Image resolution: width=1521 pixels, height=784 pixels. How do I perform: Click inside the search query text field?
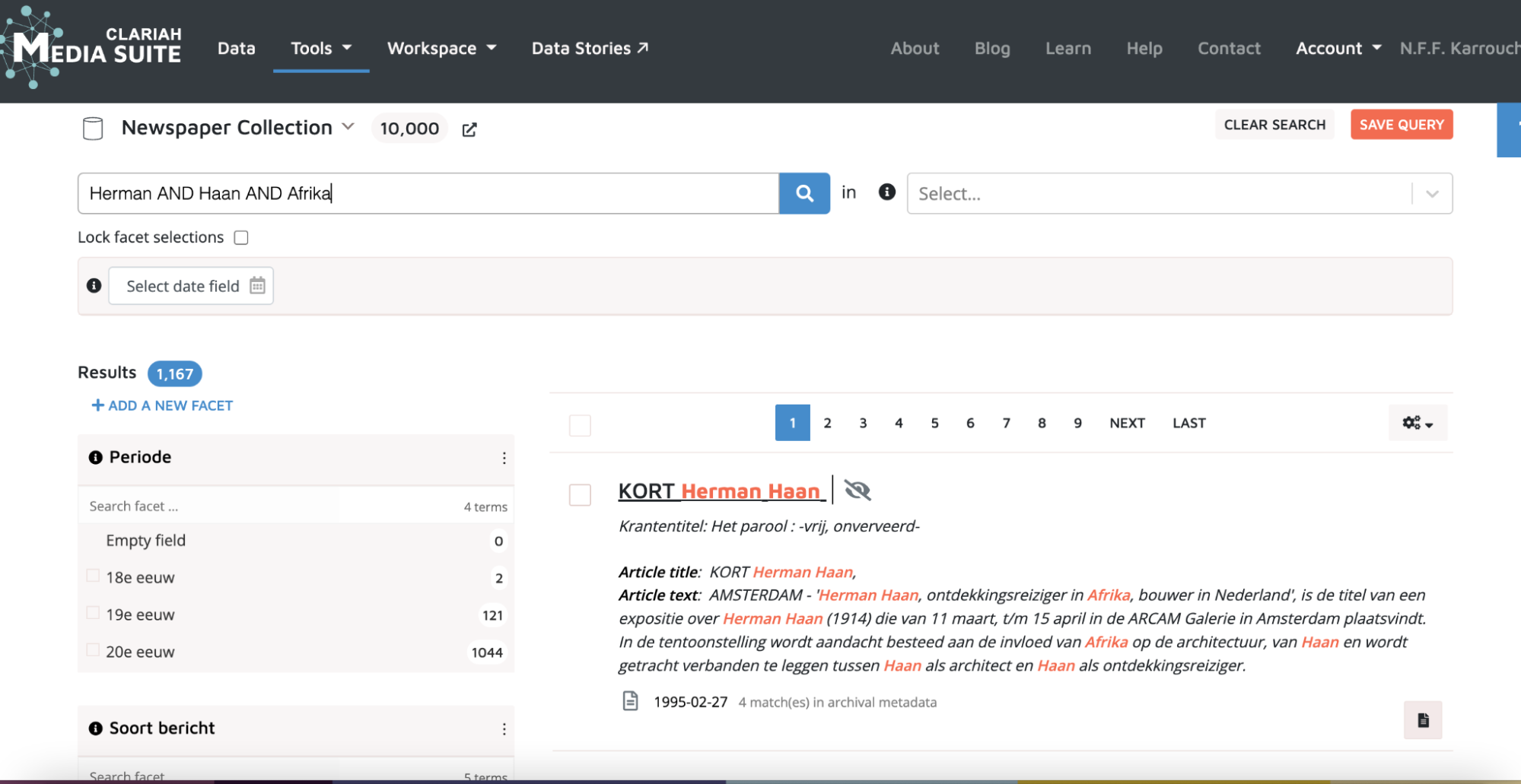(x=428, y=194)
